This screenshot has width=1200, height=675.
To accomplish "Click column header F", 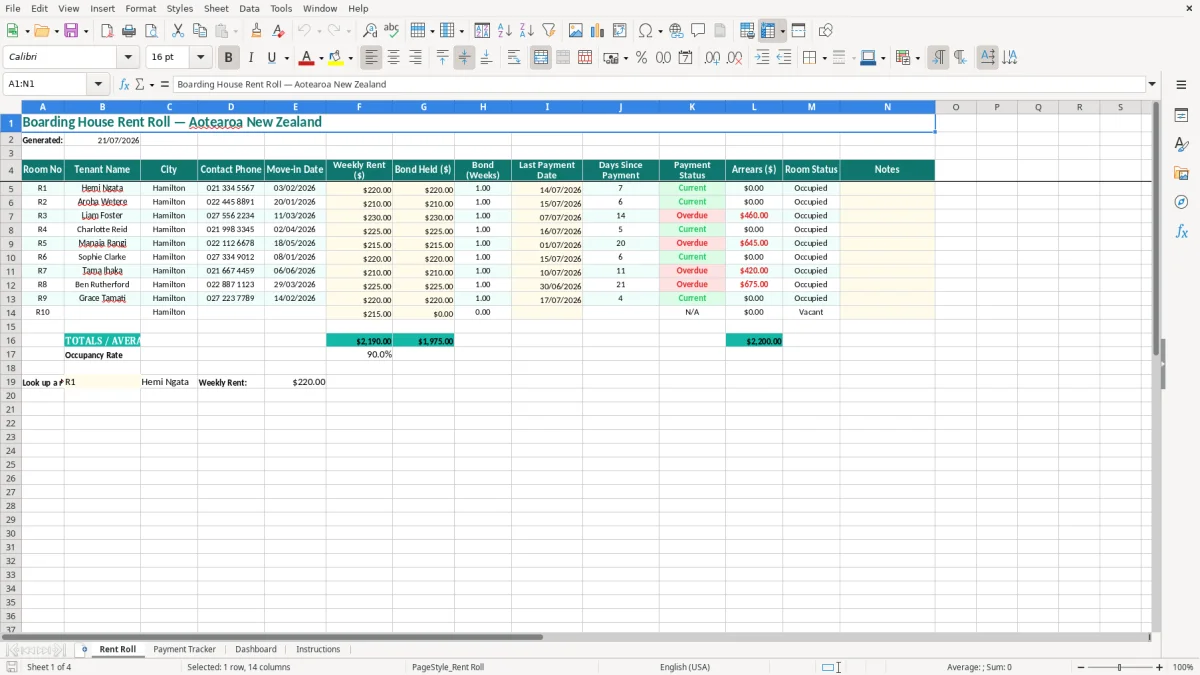I will (x=359, y=107).
